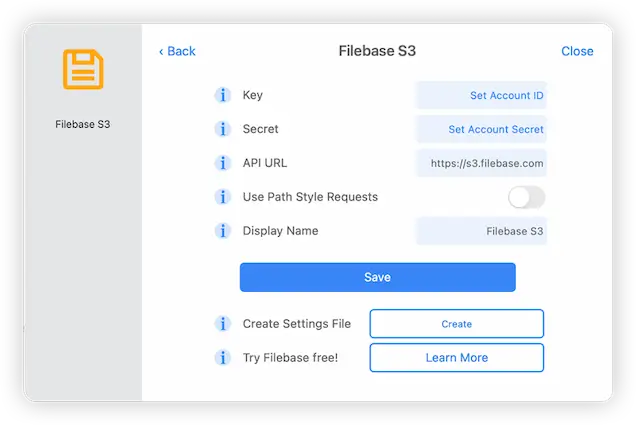The image size is (636, 425).
Task: Go Back to the previous screen
Action: tap(177, 51)
